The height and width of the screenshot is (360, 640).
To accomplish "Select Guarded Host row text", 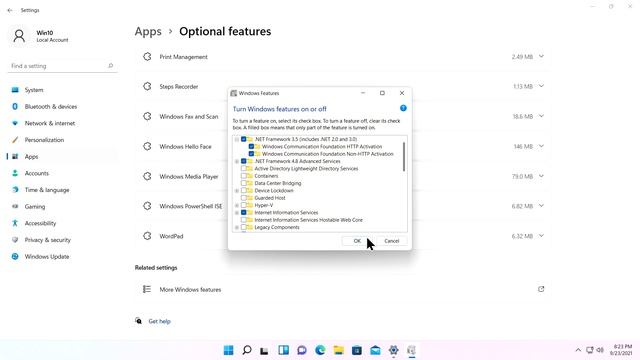I will click(270, 198).
